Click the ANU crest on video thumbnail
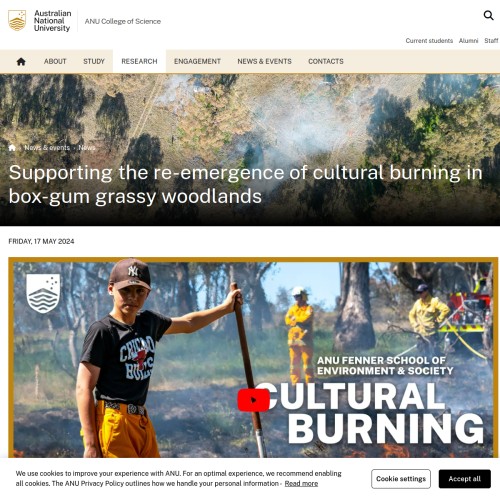 tap(43, 293)
